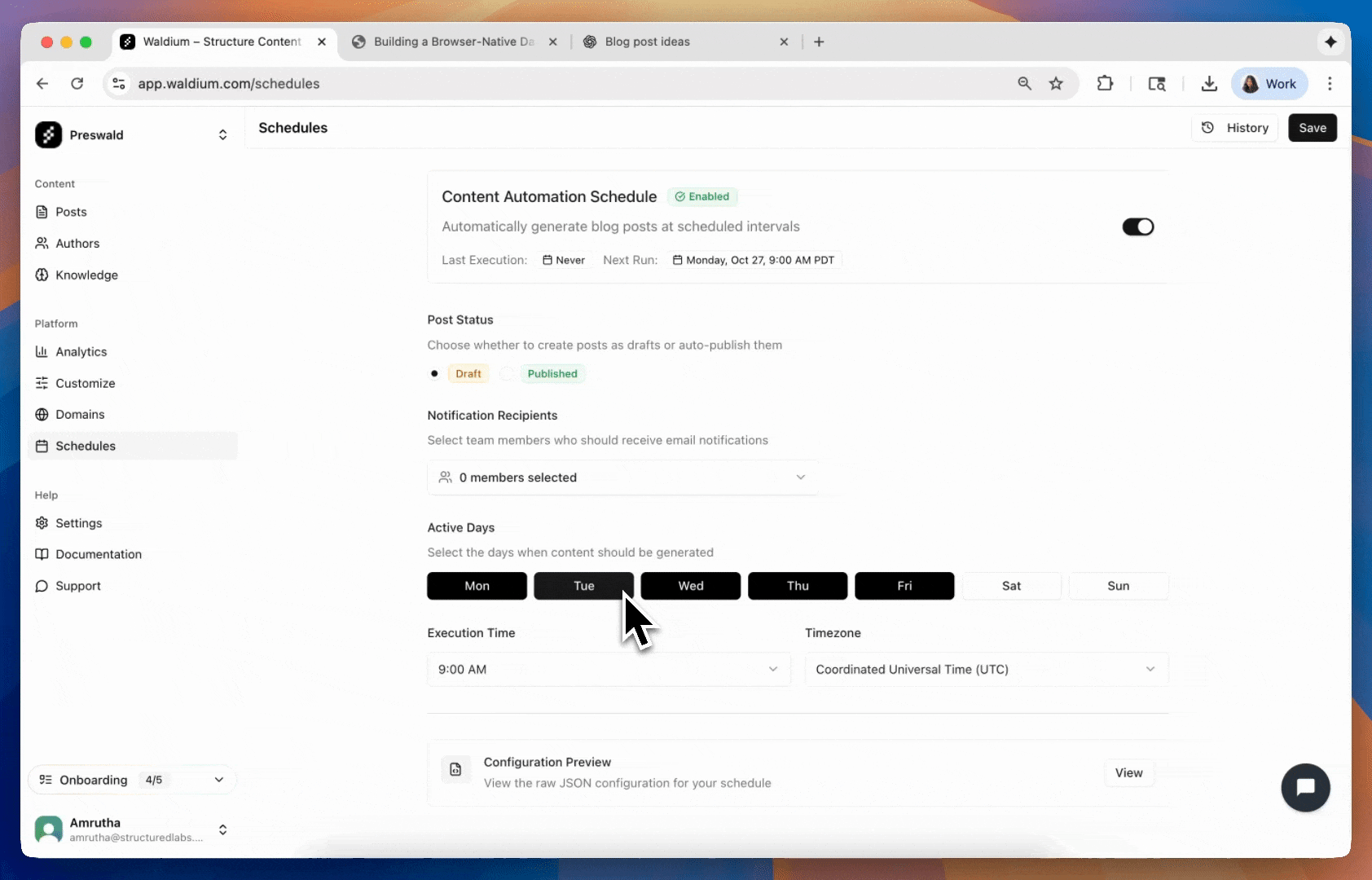This screenshot has width=1372, height=880.
Task: Change the Timezone dropdown selection
Action: (x=985, y=669)
